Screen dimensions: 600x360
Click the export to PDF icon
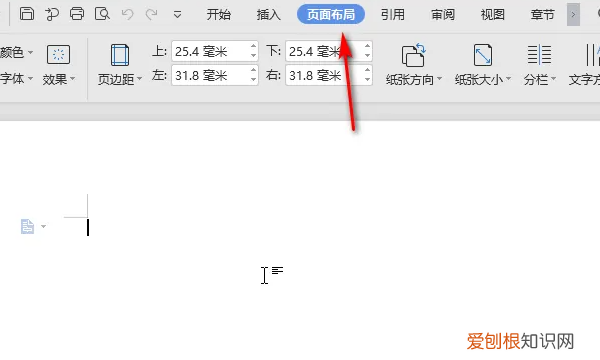pyautogui.click(x=52, y=14)
